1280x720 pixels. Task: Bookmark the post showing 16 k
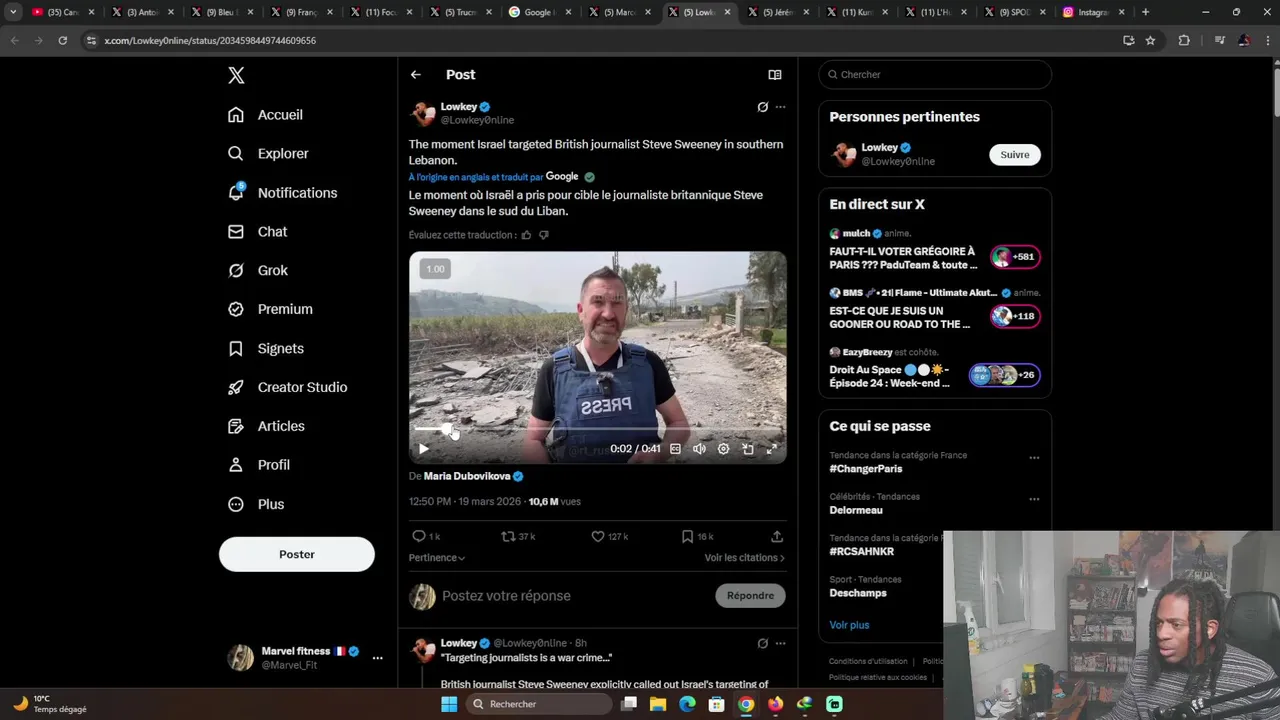point(697,537)
